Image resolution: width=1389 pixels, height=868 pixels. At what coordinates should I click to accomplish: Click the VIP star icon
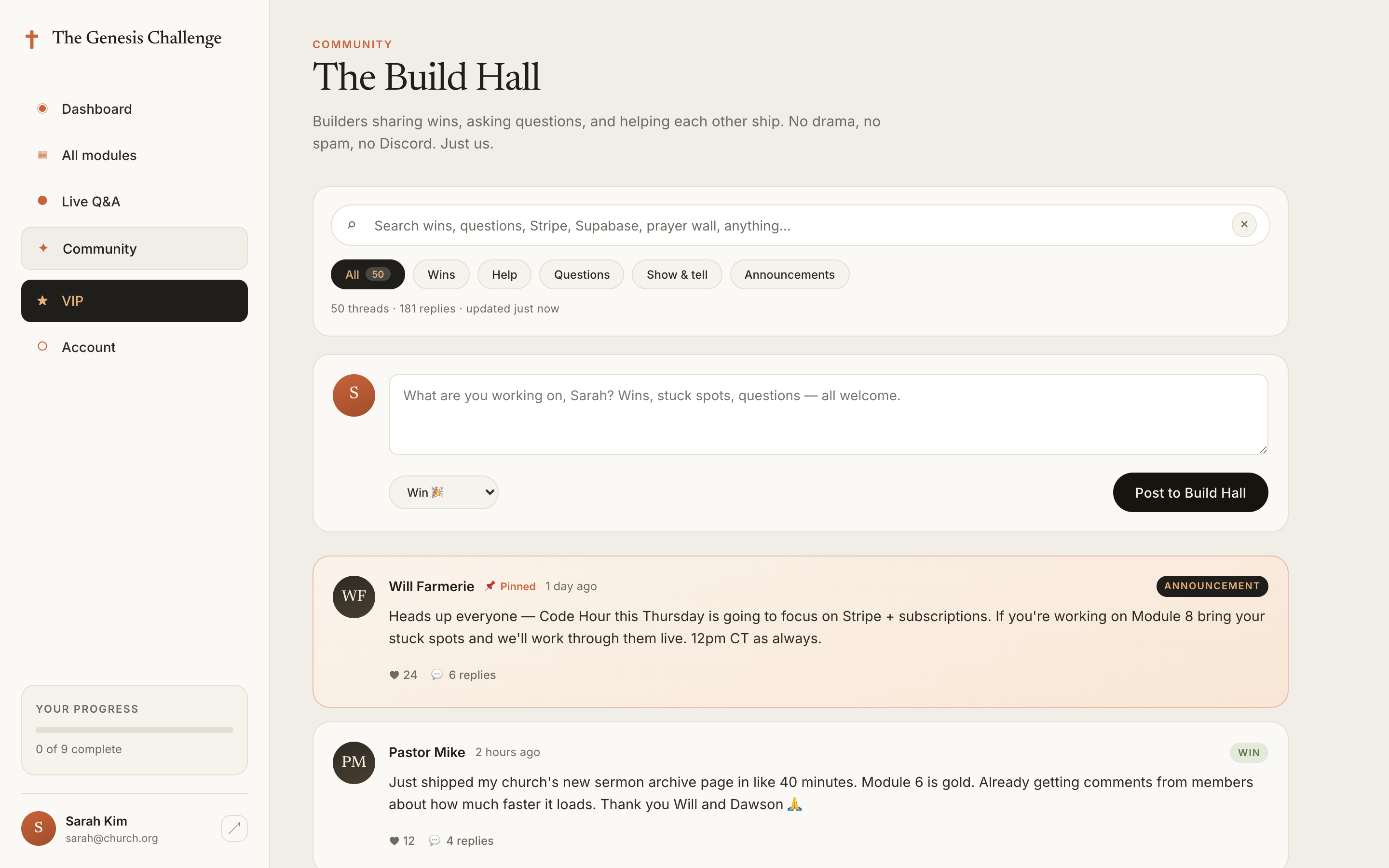coord(42,299)
